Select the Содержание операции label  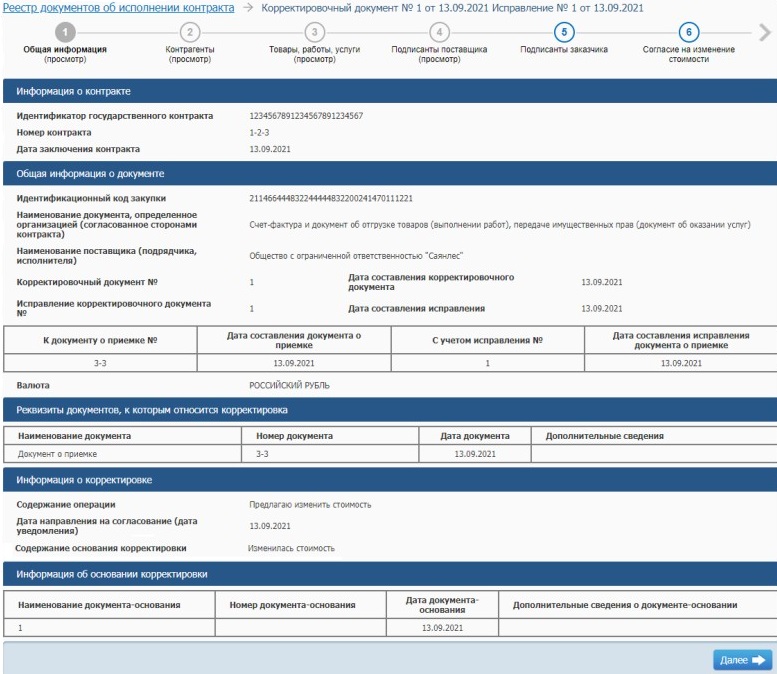coord(65,505)
